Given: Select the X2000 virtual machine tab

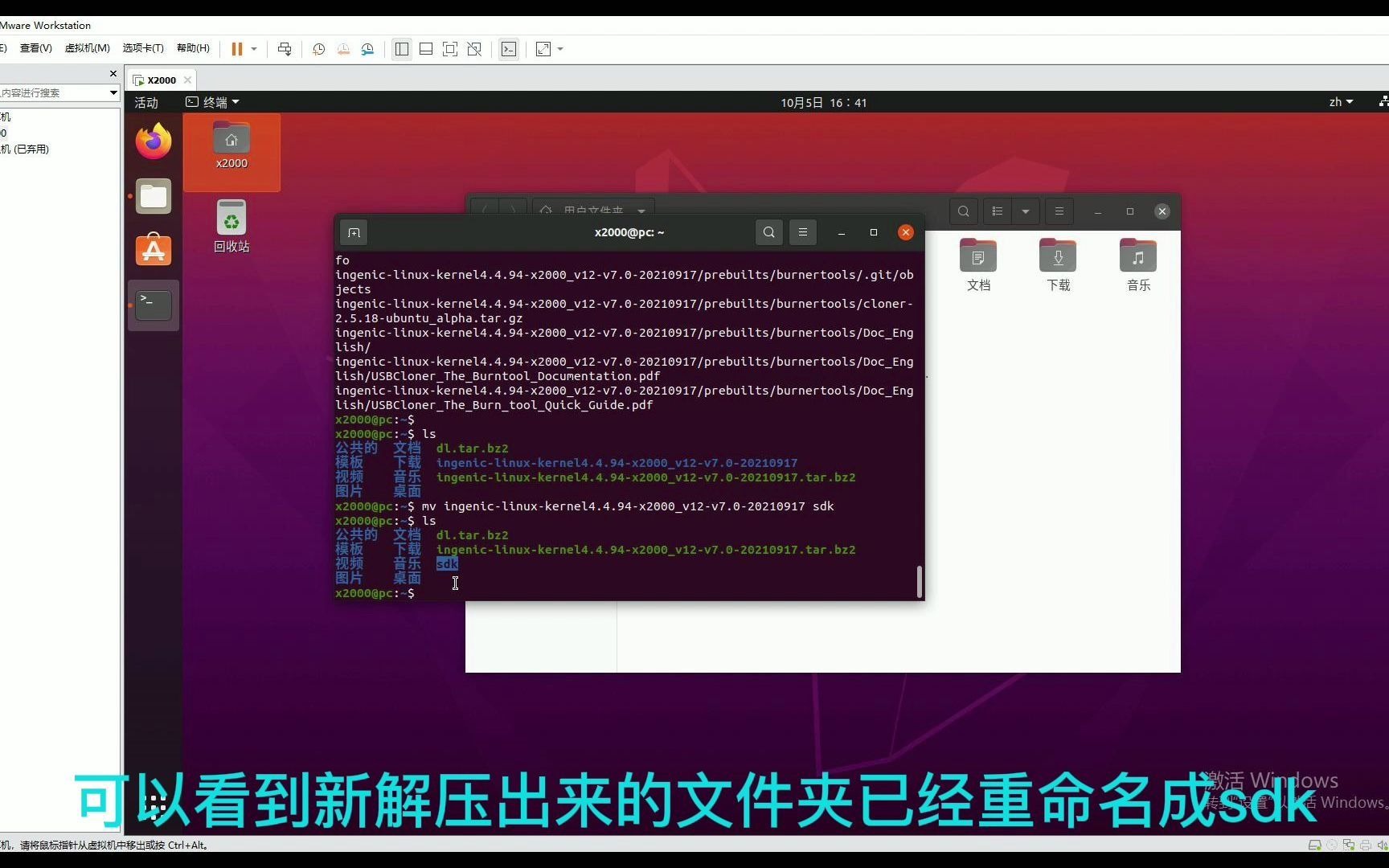Looking at the screenshot, I should tap(162, 80).
